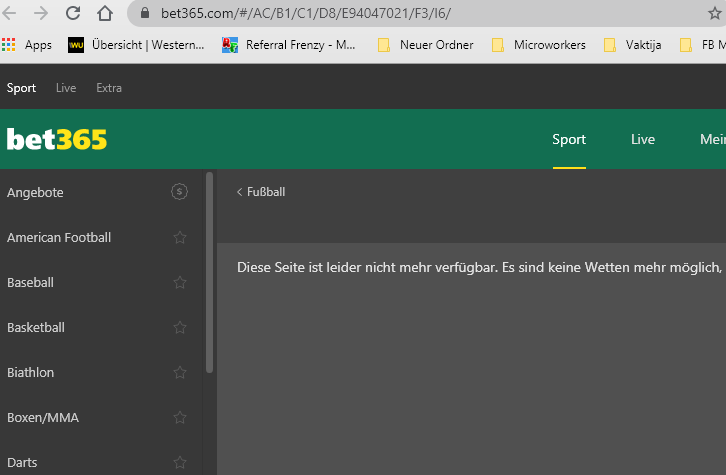Open Microworkers bookmark folder

[538, 45]
